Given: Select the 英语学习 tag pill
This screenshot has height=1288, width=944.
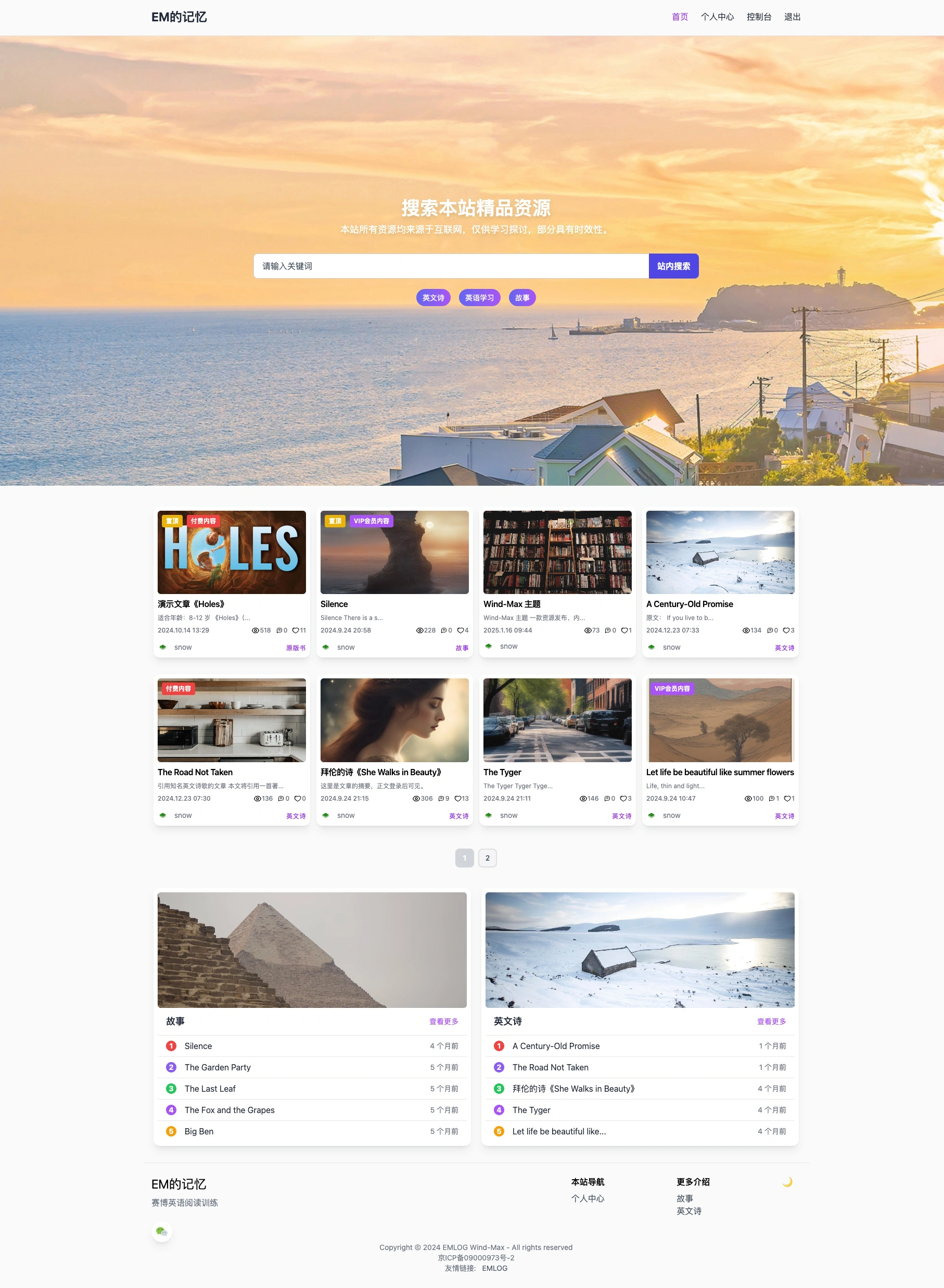Looking at the screenshot, I should [x=479, y=297].
